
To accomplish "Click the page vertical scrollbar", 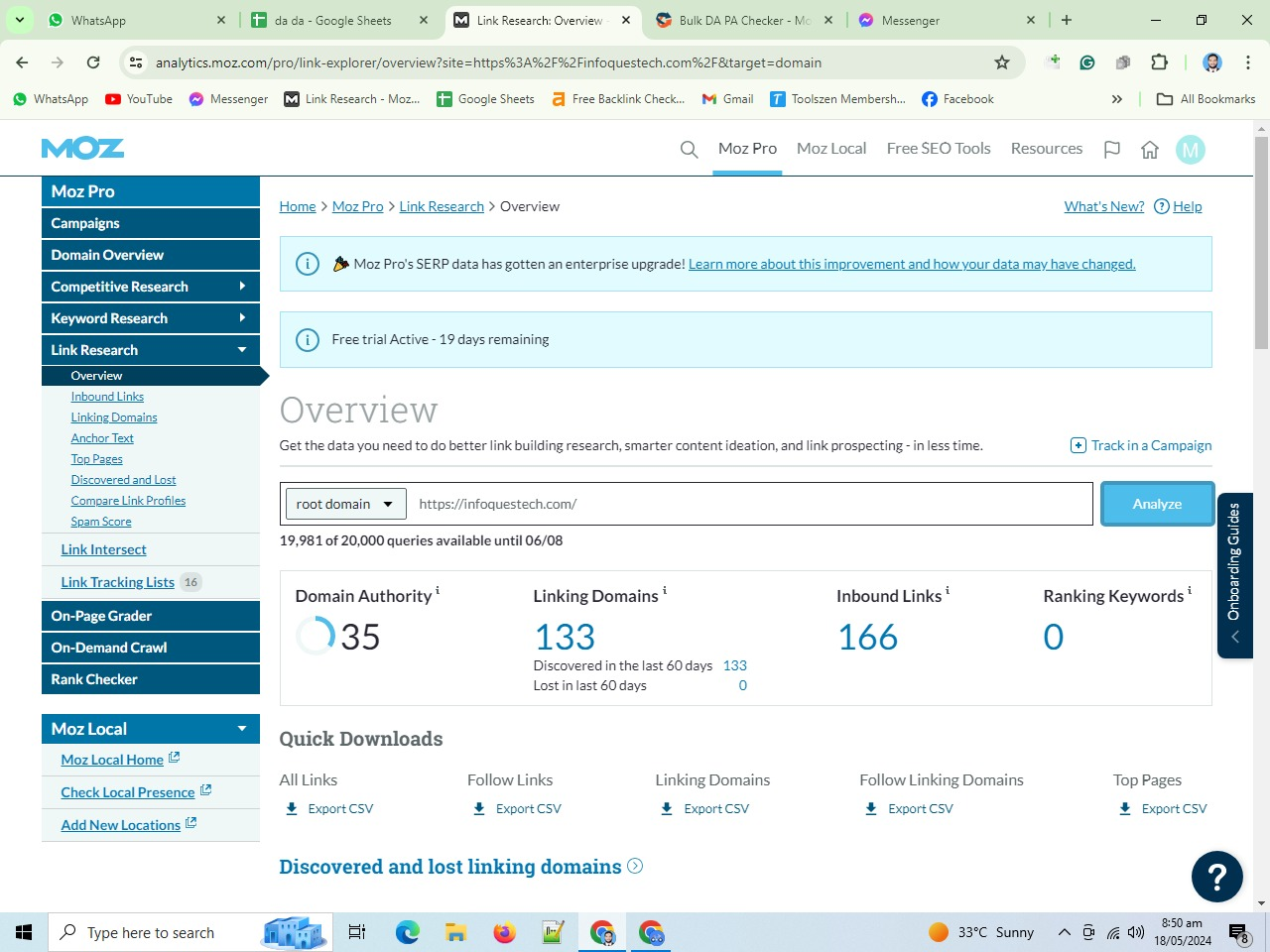I will [x=1261, y=243].
